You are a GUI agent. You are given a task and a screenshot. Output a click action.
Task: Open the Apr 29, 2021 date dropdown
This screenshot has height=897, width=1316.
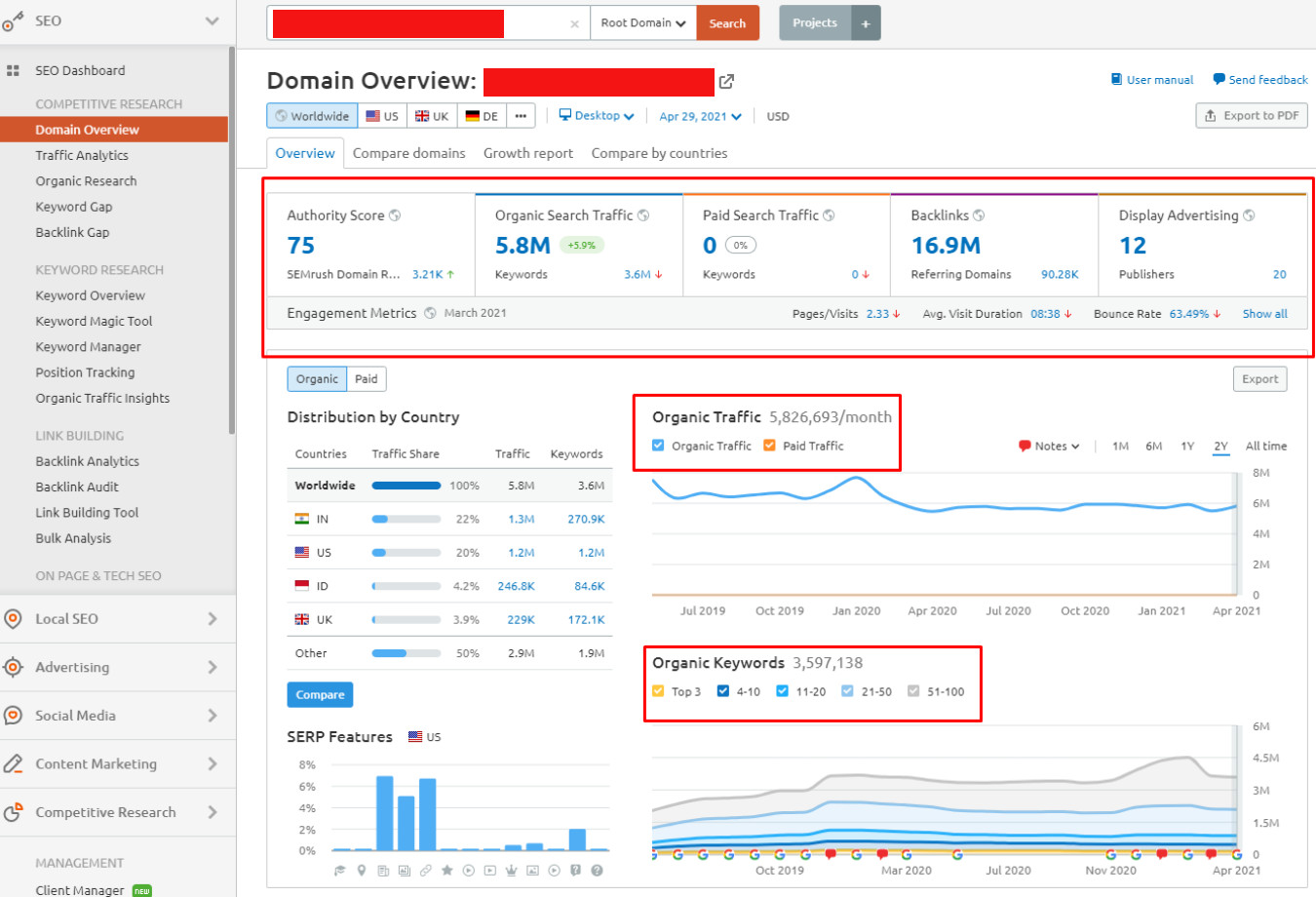[x=700, y=116]
